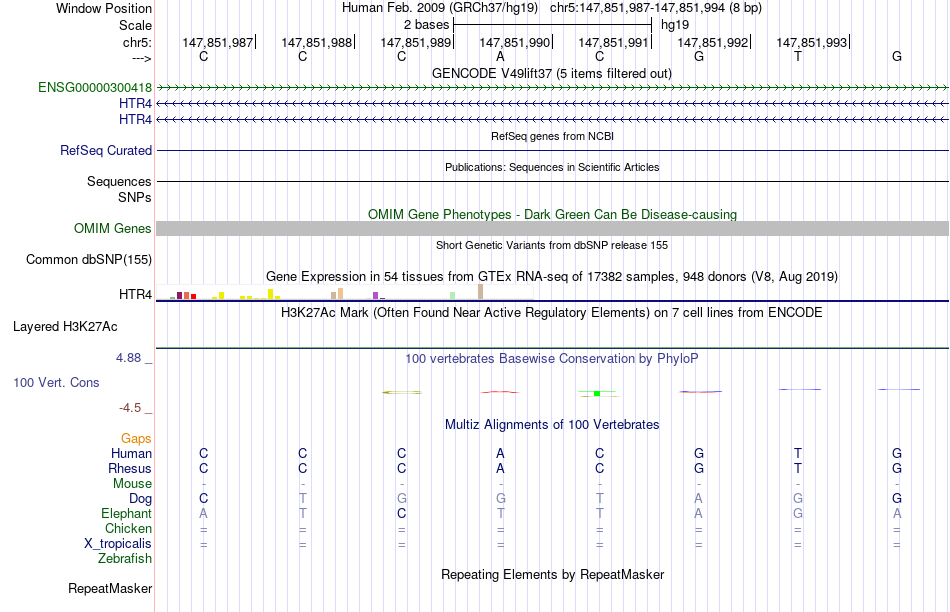Click the Window Position label
This screenshot has width=950, height=612.
click(x=104, y=8)
